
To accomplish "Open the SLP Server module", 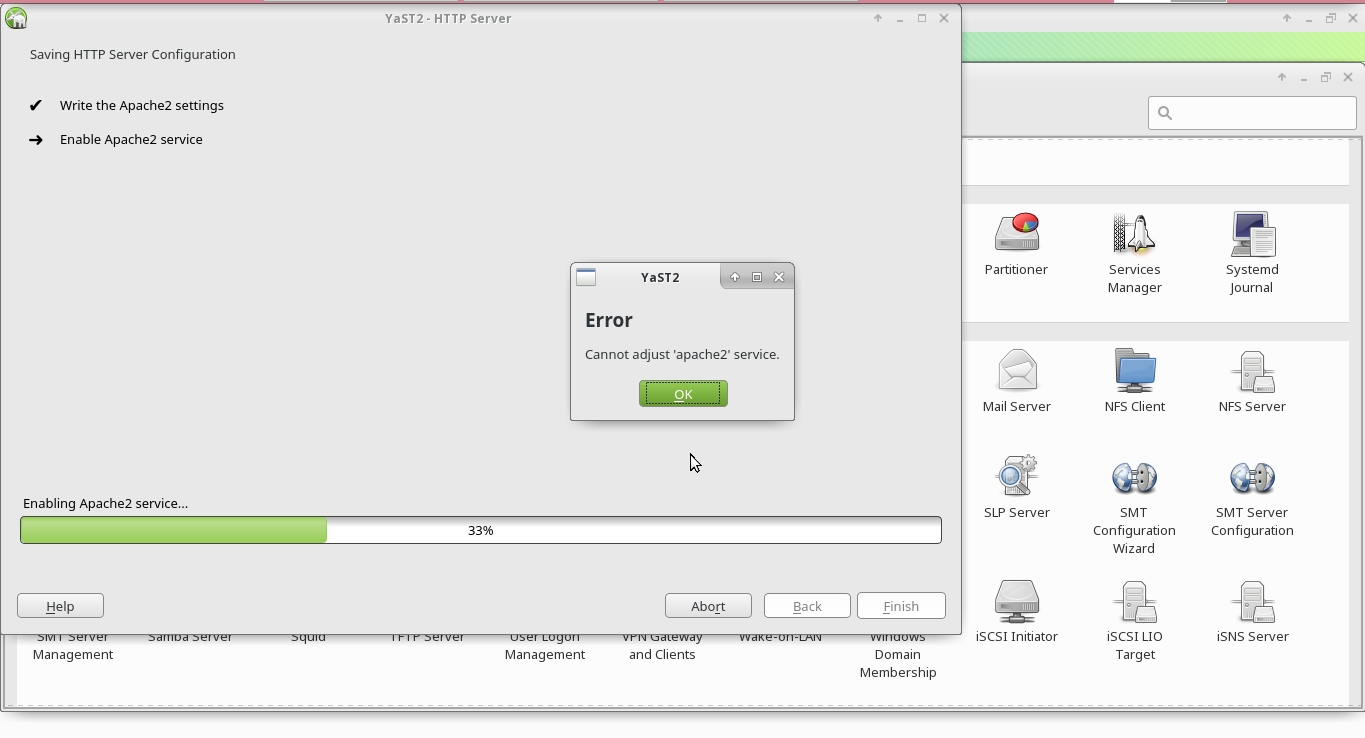I will click(1016, 488).
